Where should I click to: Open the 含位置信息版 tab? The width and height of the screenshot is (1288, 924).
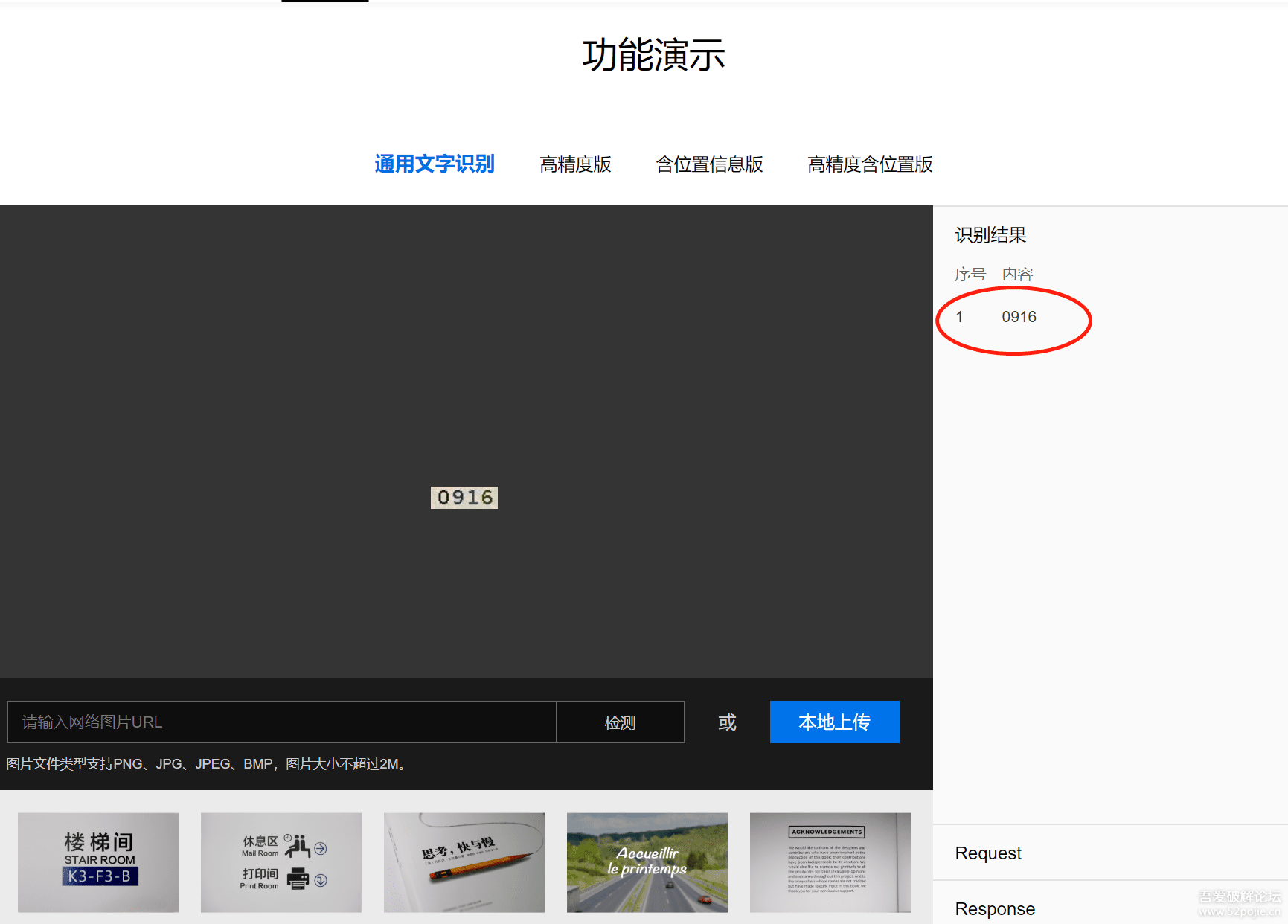[709, 164]
